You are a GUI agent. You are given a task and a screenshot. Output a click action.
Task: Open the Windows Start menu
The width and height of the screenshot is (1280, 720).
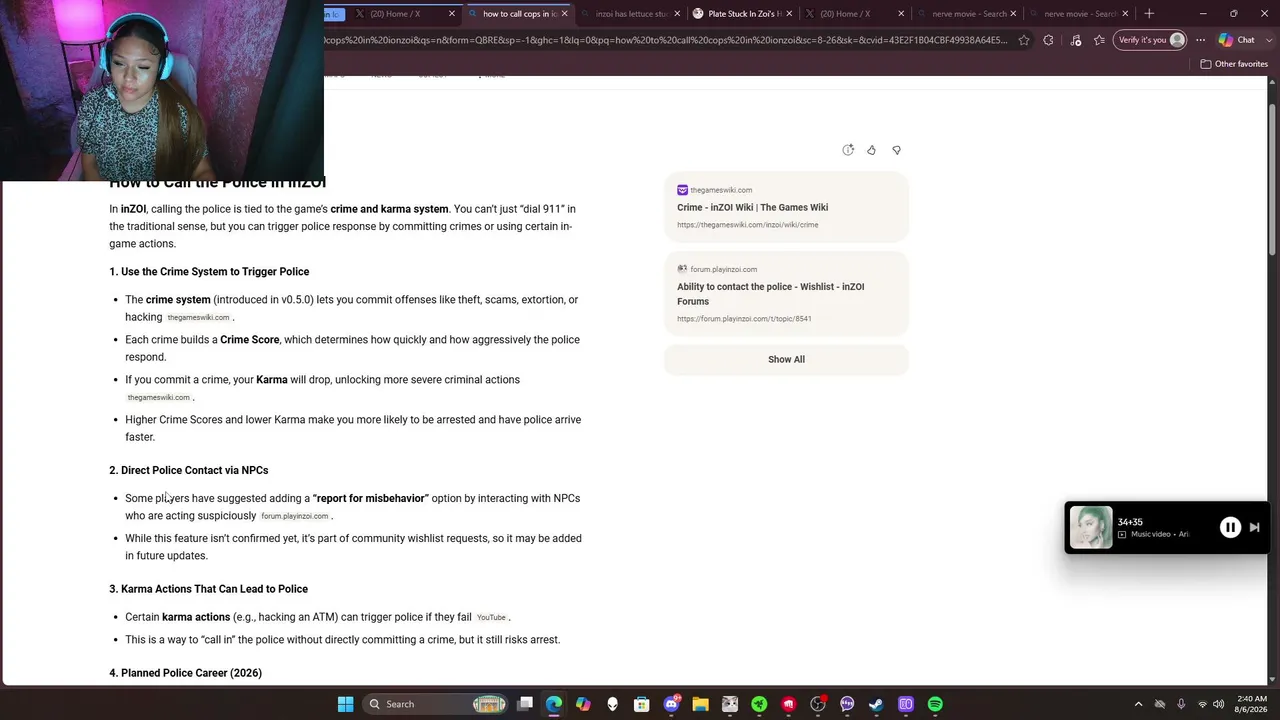tap(345, 704)
